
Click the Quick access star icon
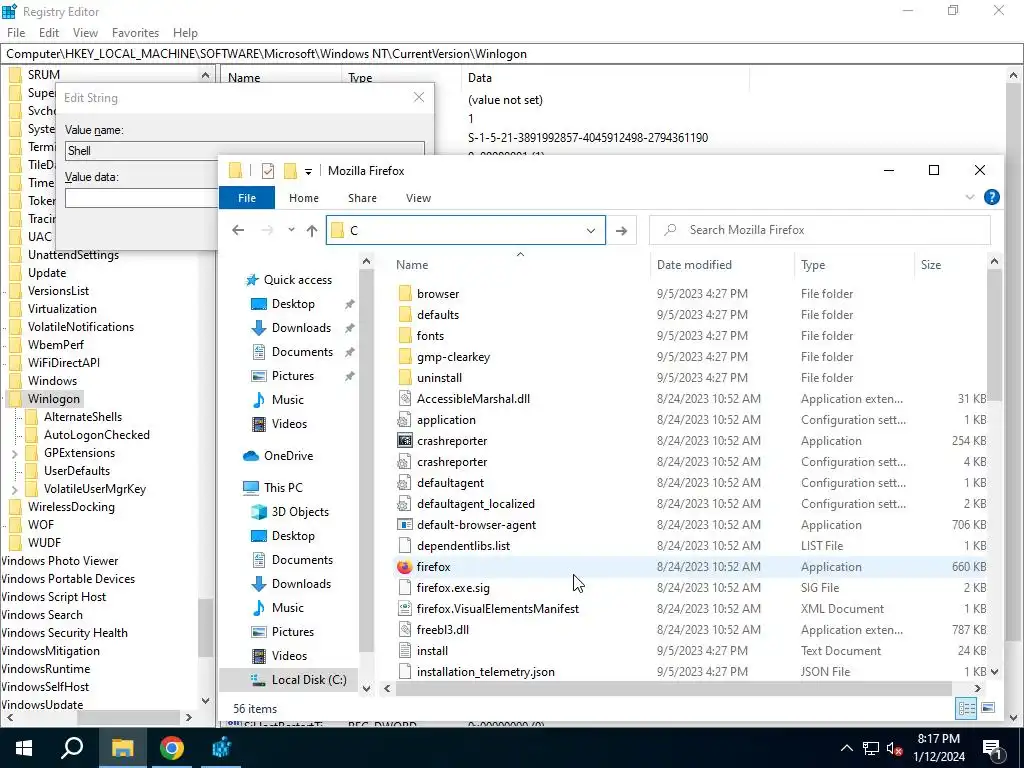pos(252,280)
